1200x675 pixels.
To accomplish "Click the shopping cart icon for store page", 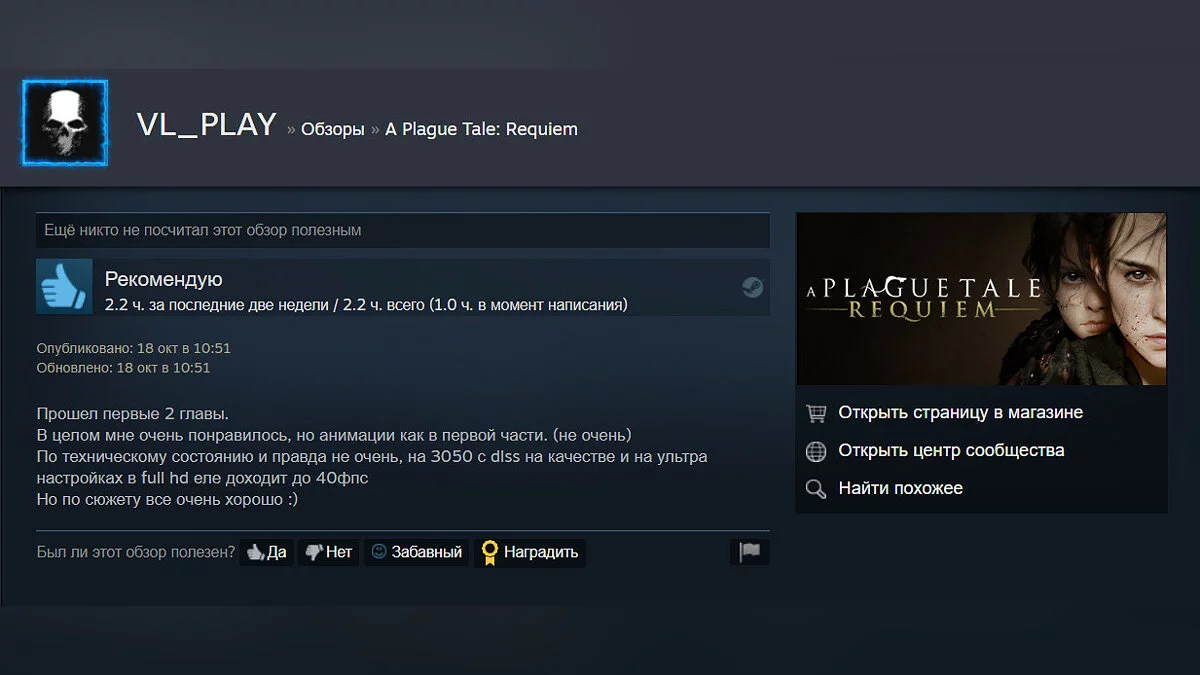I will tap(817, 413).
